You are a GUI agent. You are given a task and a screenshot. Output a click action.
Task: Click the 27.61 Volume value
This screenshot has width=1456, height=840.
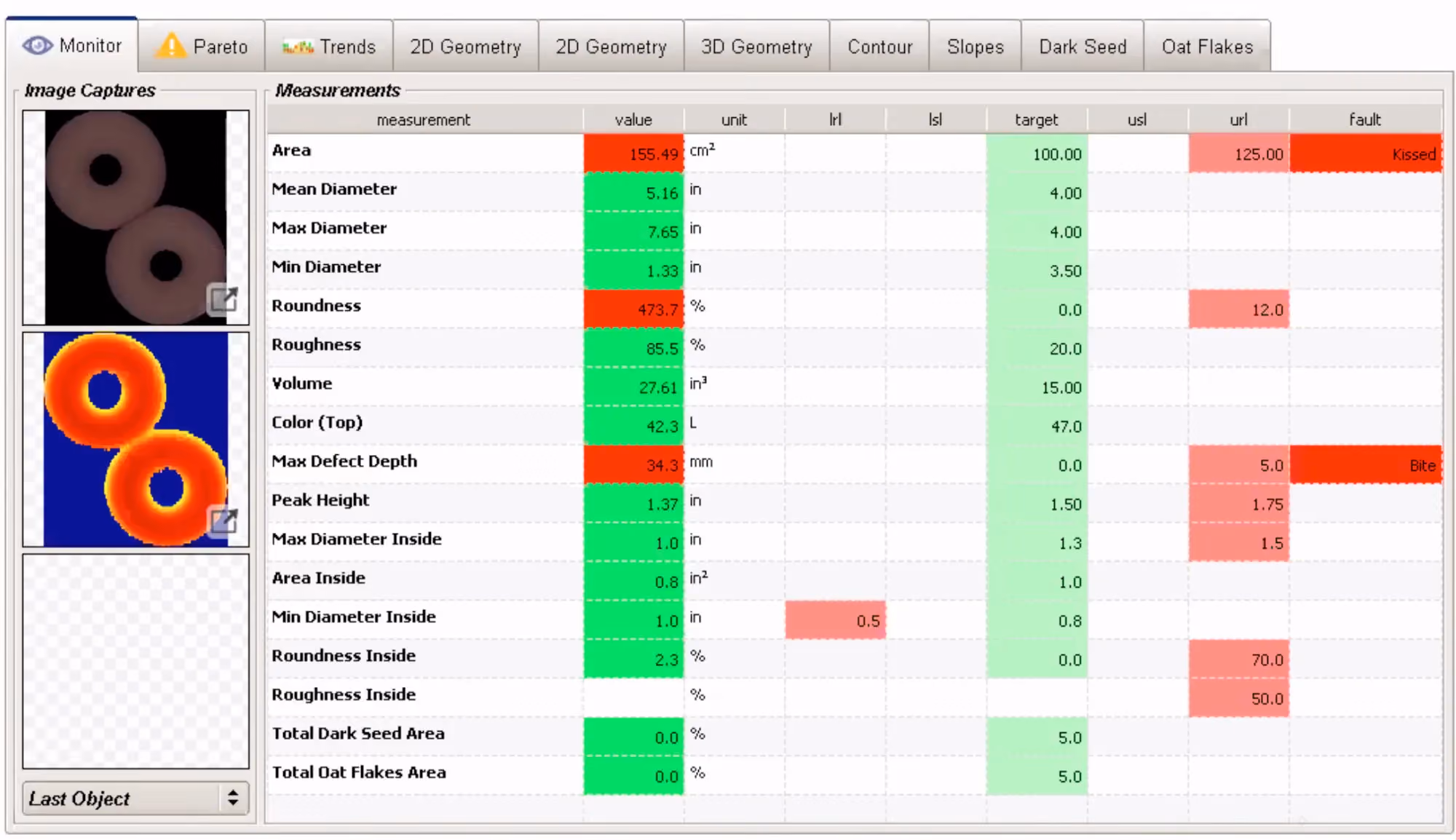click(x=633, y=387)
